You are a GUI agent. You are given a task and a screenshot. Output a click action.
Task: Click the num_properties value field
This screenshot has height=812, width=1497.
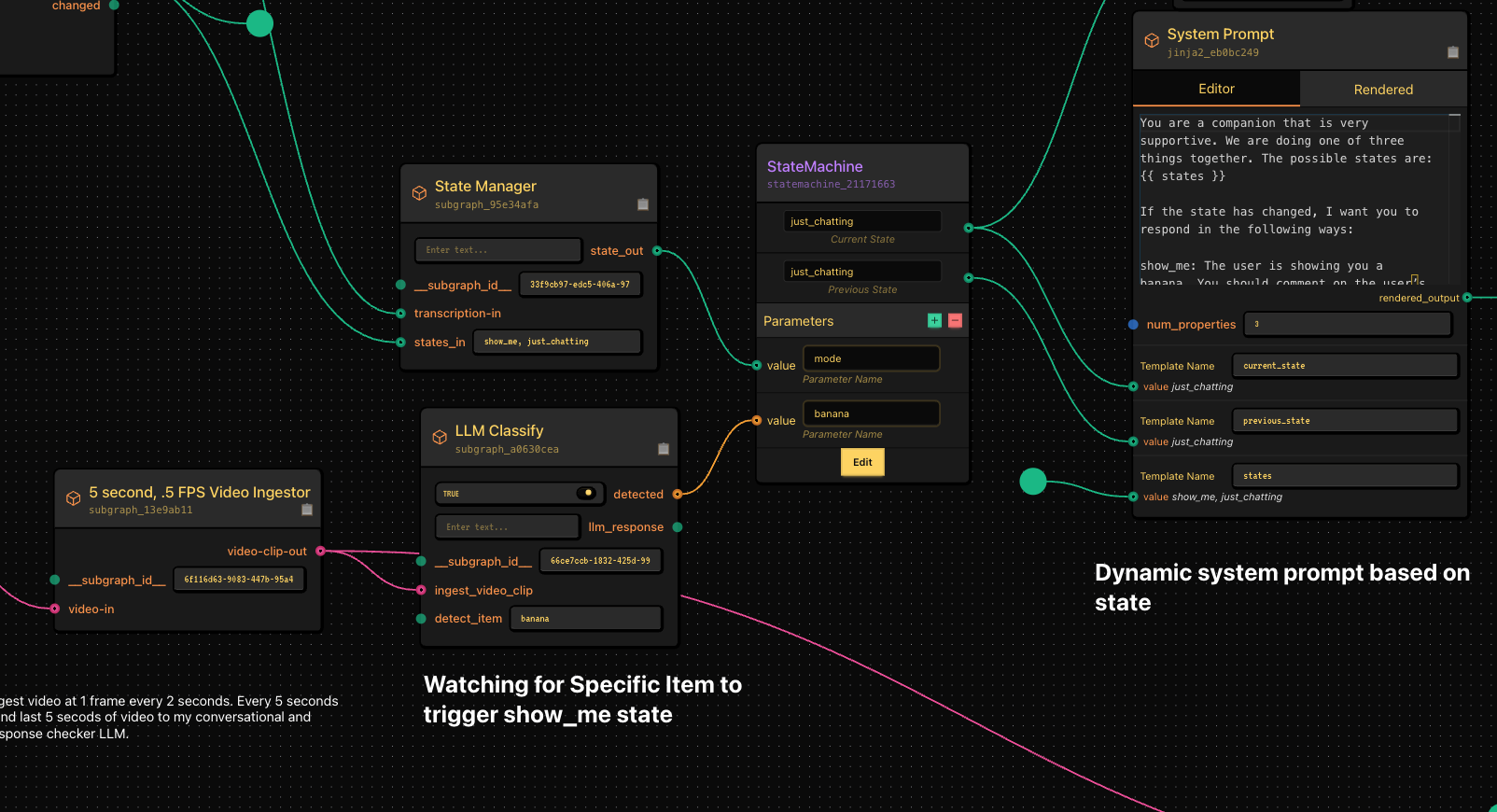click(x=1348, y=324)
